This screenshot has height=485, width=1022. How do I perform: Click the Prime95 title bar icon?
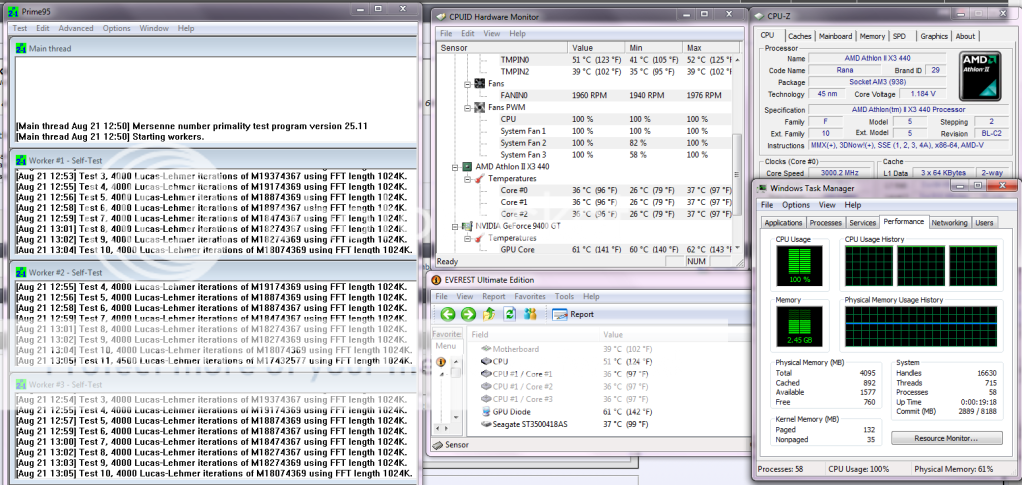tap(14, 11)
